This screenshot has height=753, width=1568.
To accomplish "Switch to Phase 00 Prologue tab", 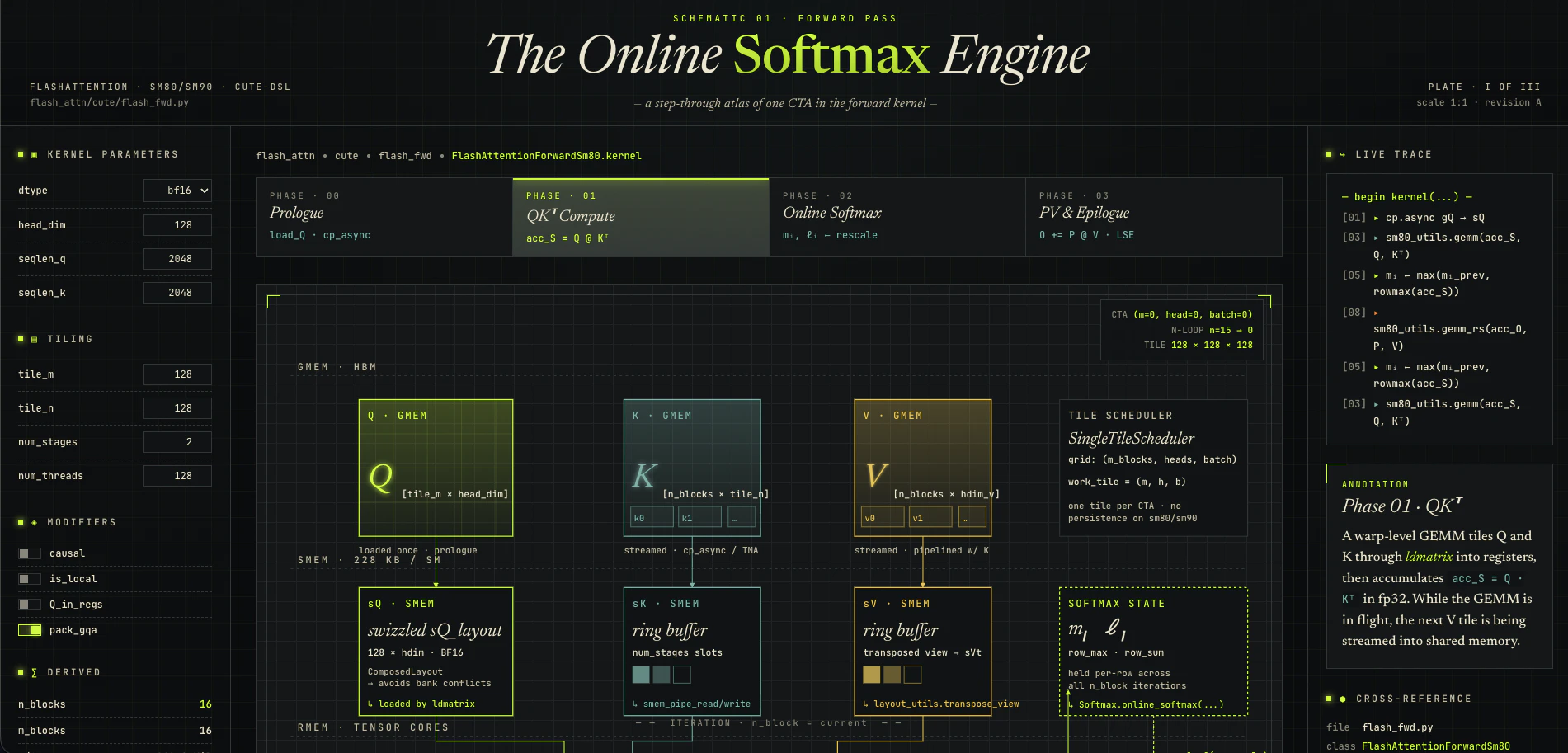I will tap(384, 218).
